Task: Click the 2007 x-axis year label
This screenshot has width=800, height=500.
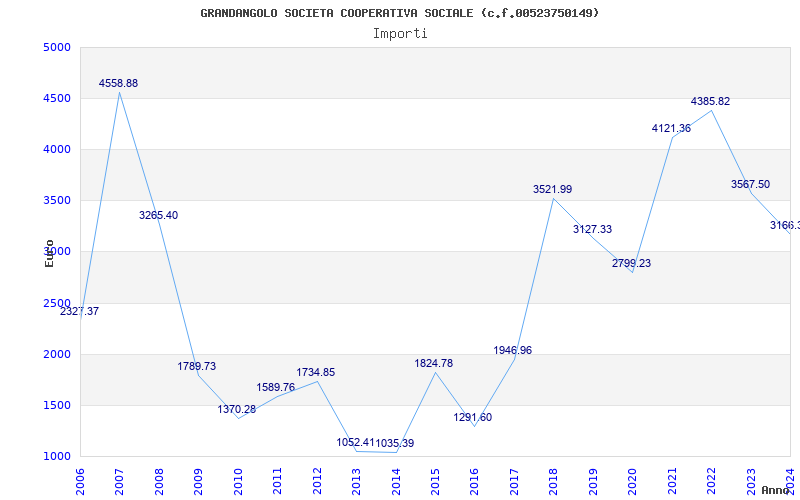Action: click(x=119, y=481)
